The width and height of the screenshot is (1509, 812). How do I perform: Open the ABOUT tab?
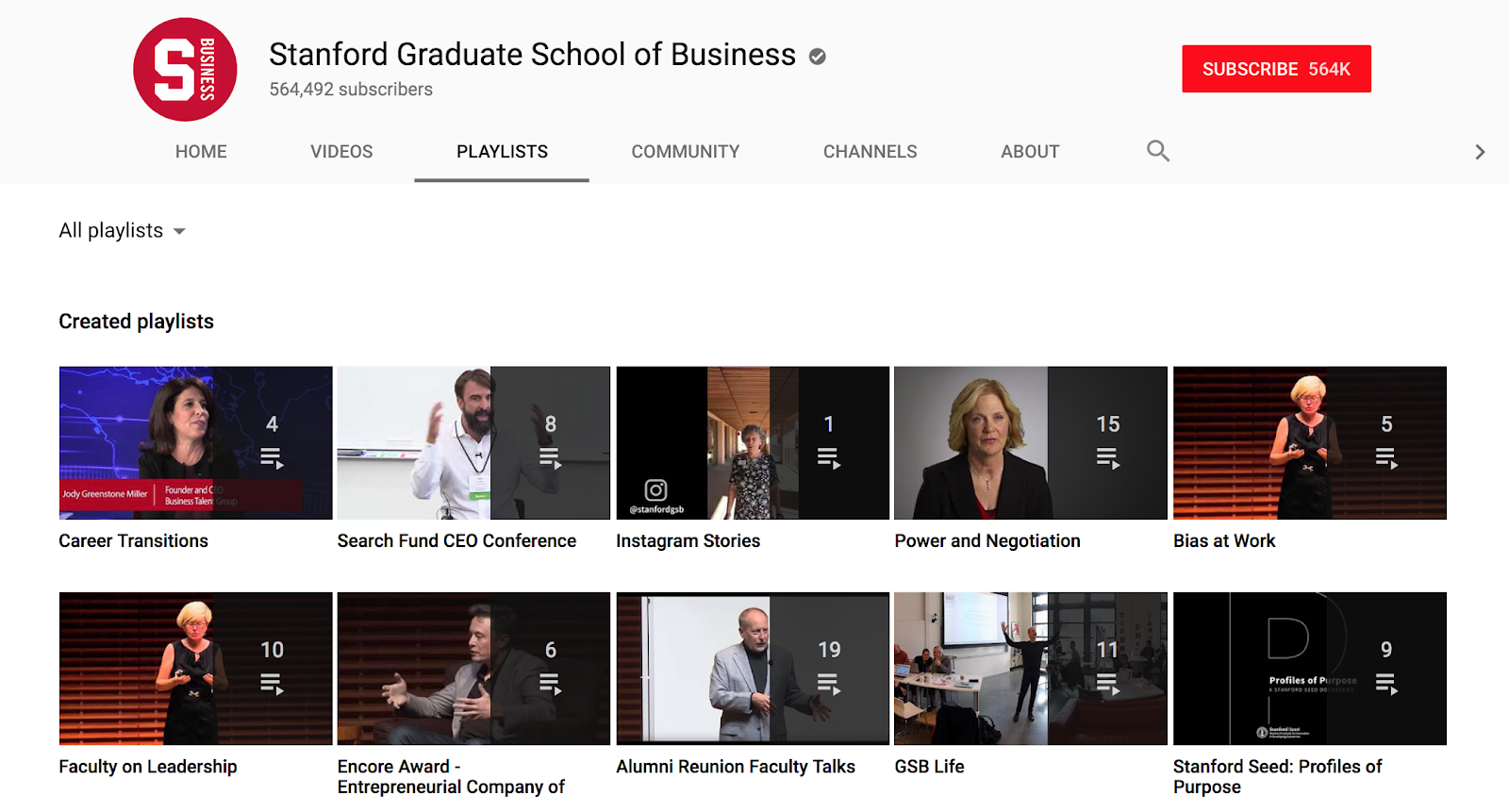tap(1030, 152)
